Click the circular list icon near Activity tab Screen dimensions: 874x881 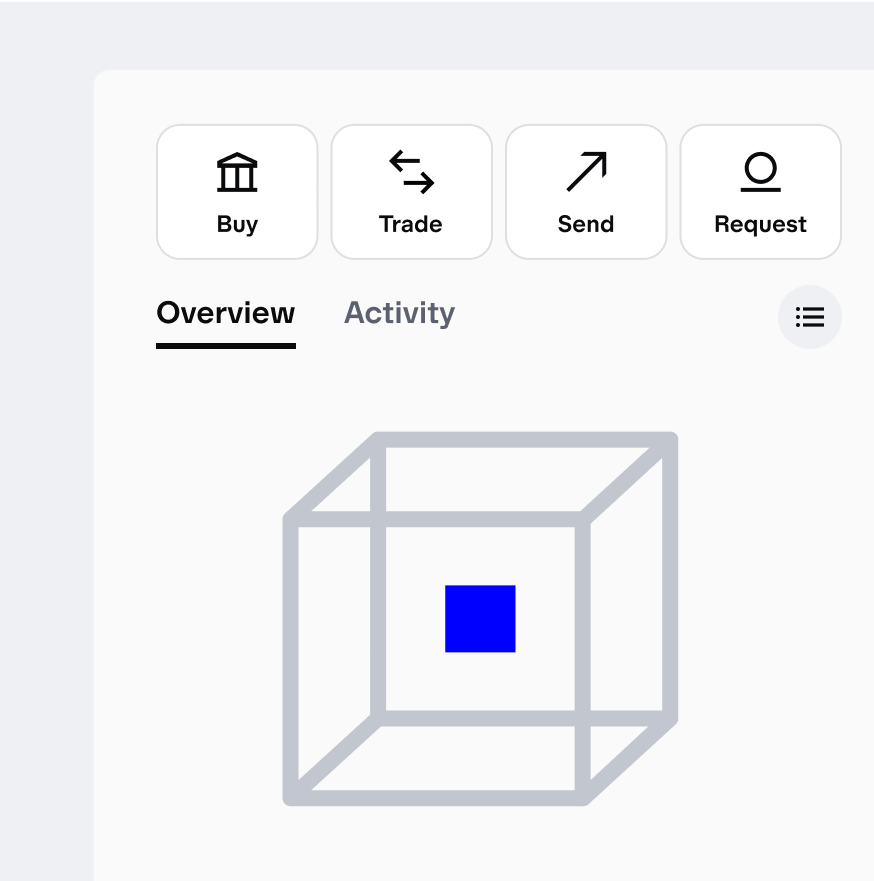810,317
